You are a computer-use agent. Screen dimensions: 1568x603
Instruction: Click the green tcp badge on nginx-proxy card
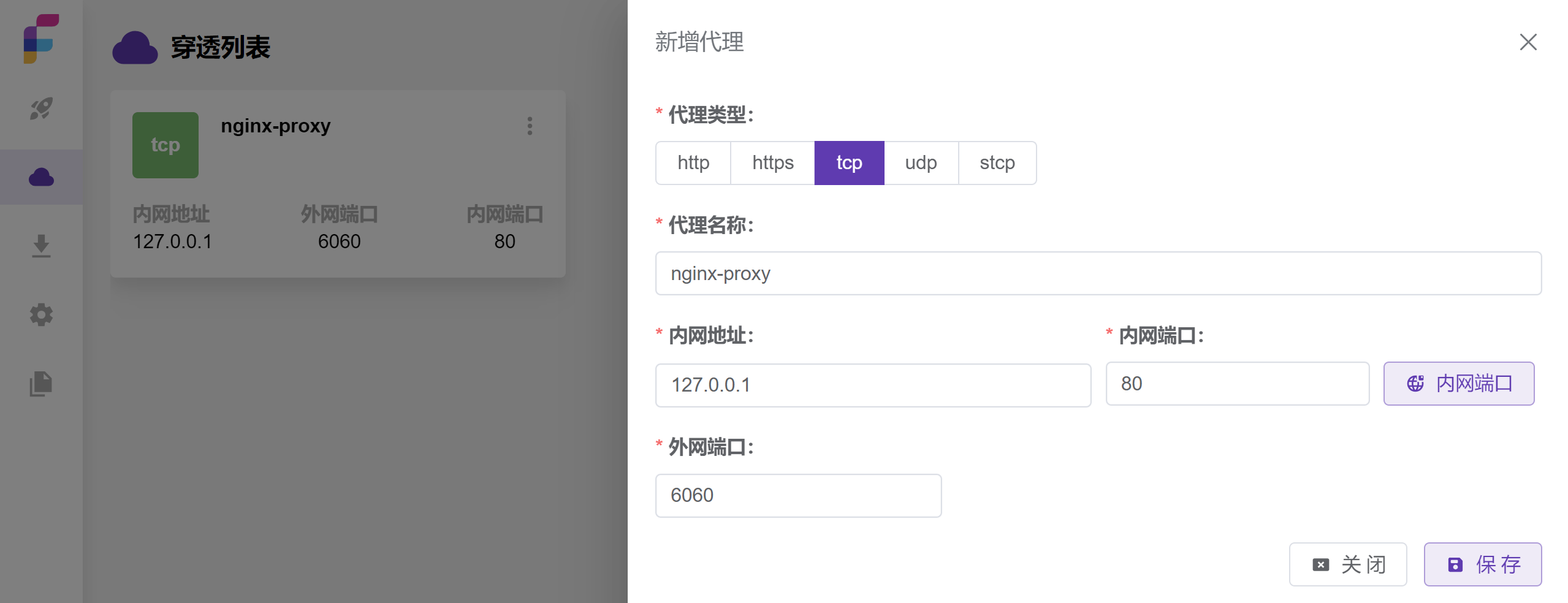(166, 145)
